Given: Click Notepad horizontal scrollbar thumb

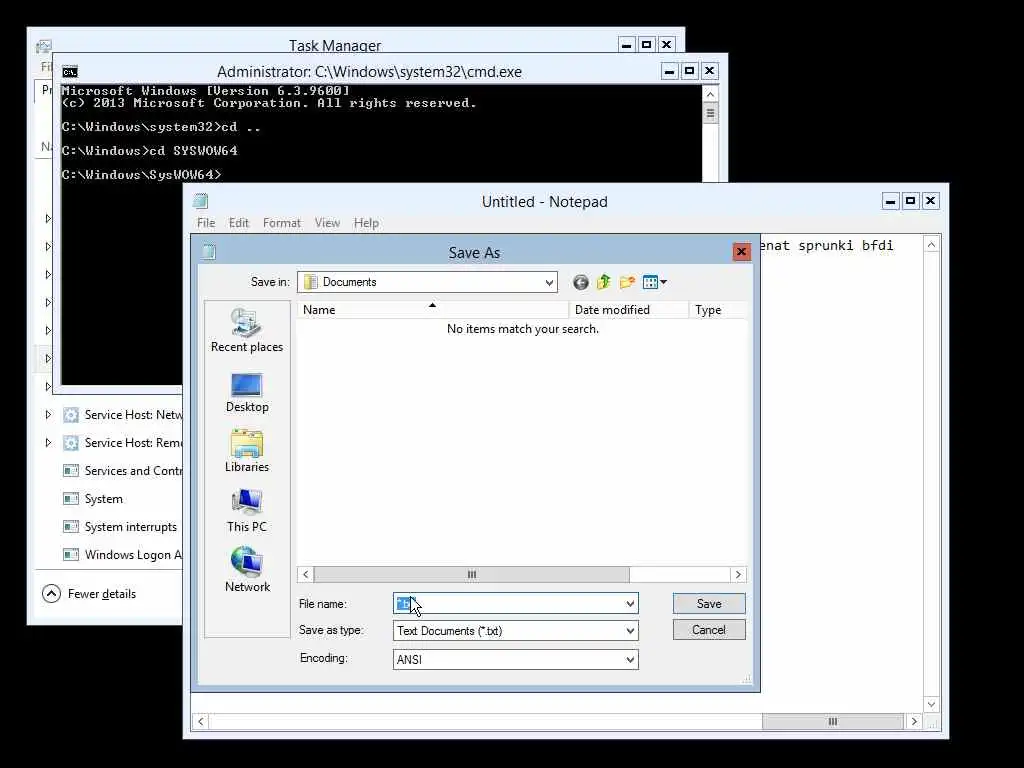Looking at the screenshot, I should click(x=833, y=722).
